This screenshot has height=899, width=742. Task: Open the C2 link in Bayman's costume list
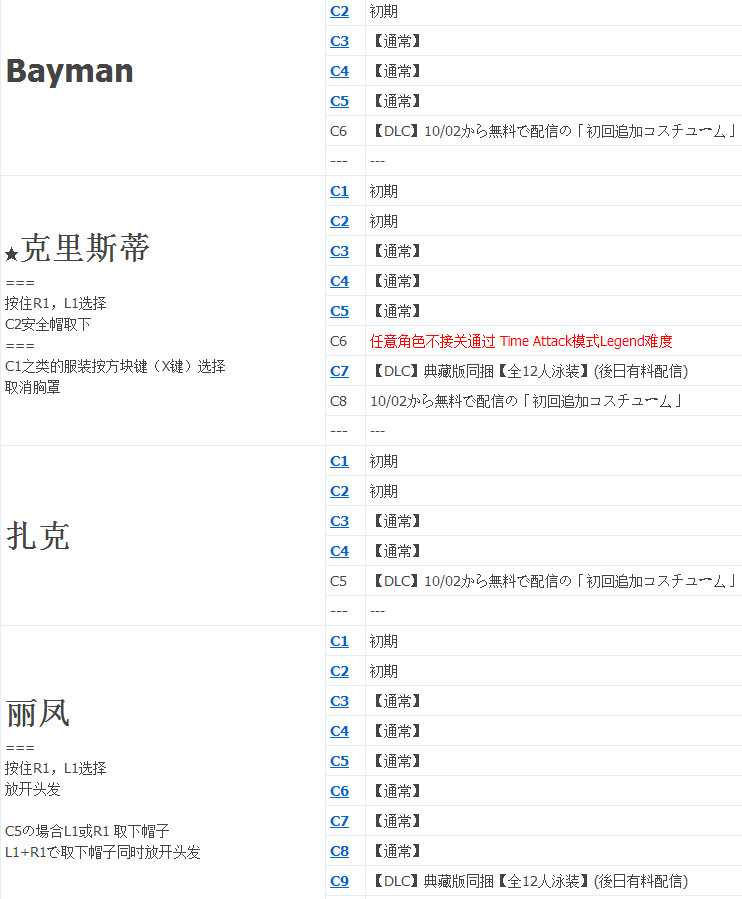coord(339,11)
